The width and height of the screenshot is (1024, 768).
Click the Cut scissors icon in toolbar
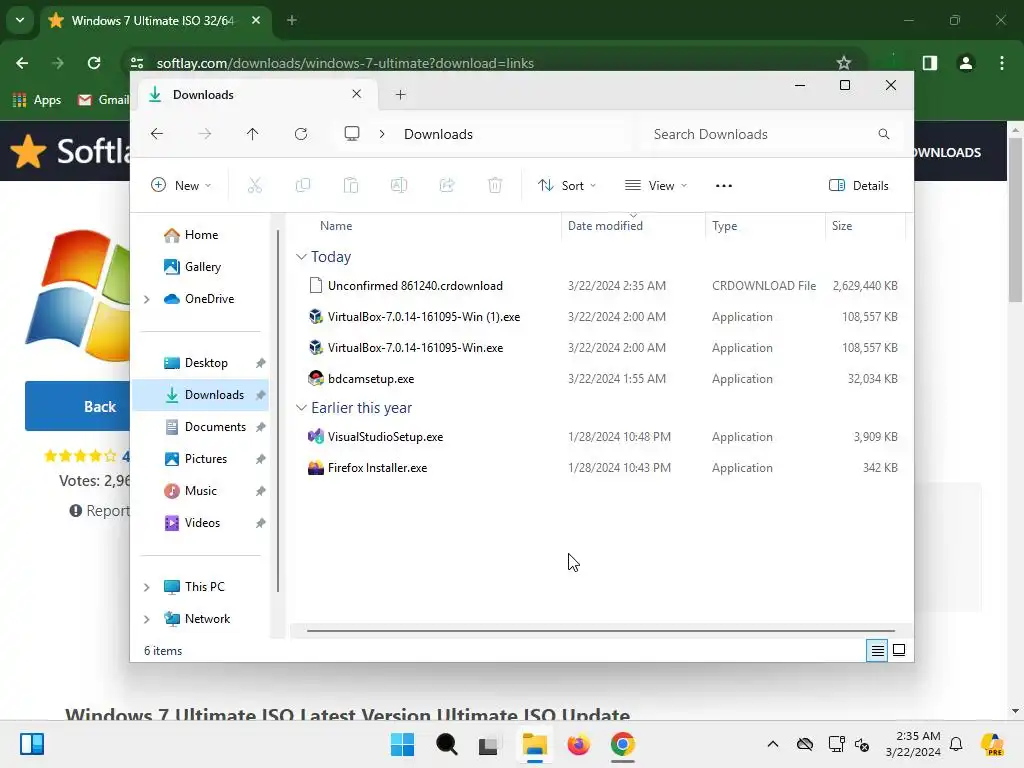coord(255,185)
